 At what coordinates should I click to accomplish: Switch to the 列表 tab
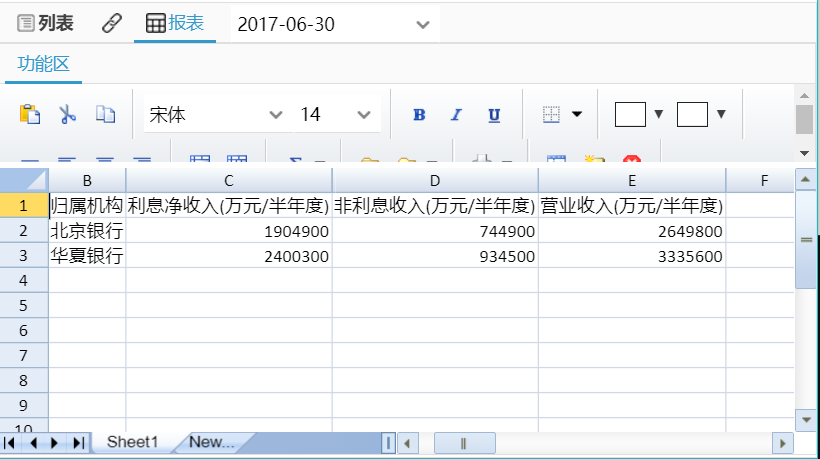pyautogui.click(x=45, y=24)
